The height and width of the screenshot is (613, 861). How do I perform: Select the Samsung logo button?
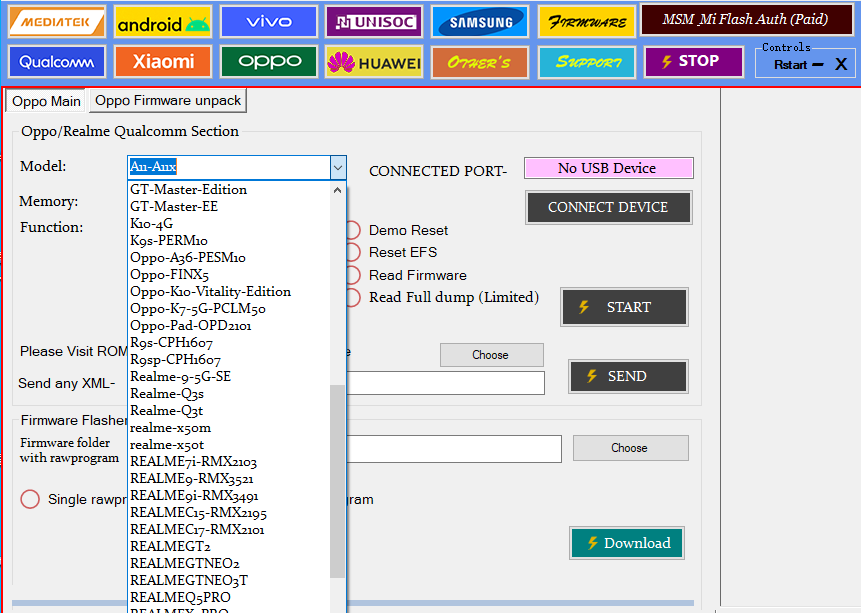click(480, 22)
